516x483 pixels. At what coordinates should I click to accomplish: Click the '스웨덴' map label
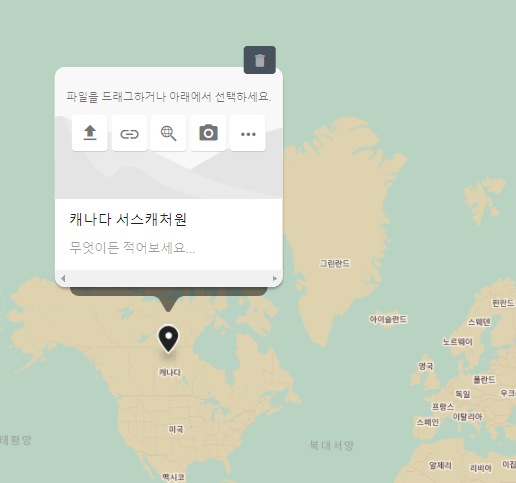(479, 322)
